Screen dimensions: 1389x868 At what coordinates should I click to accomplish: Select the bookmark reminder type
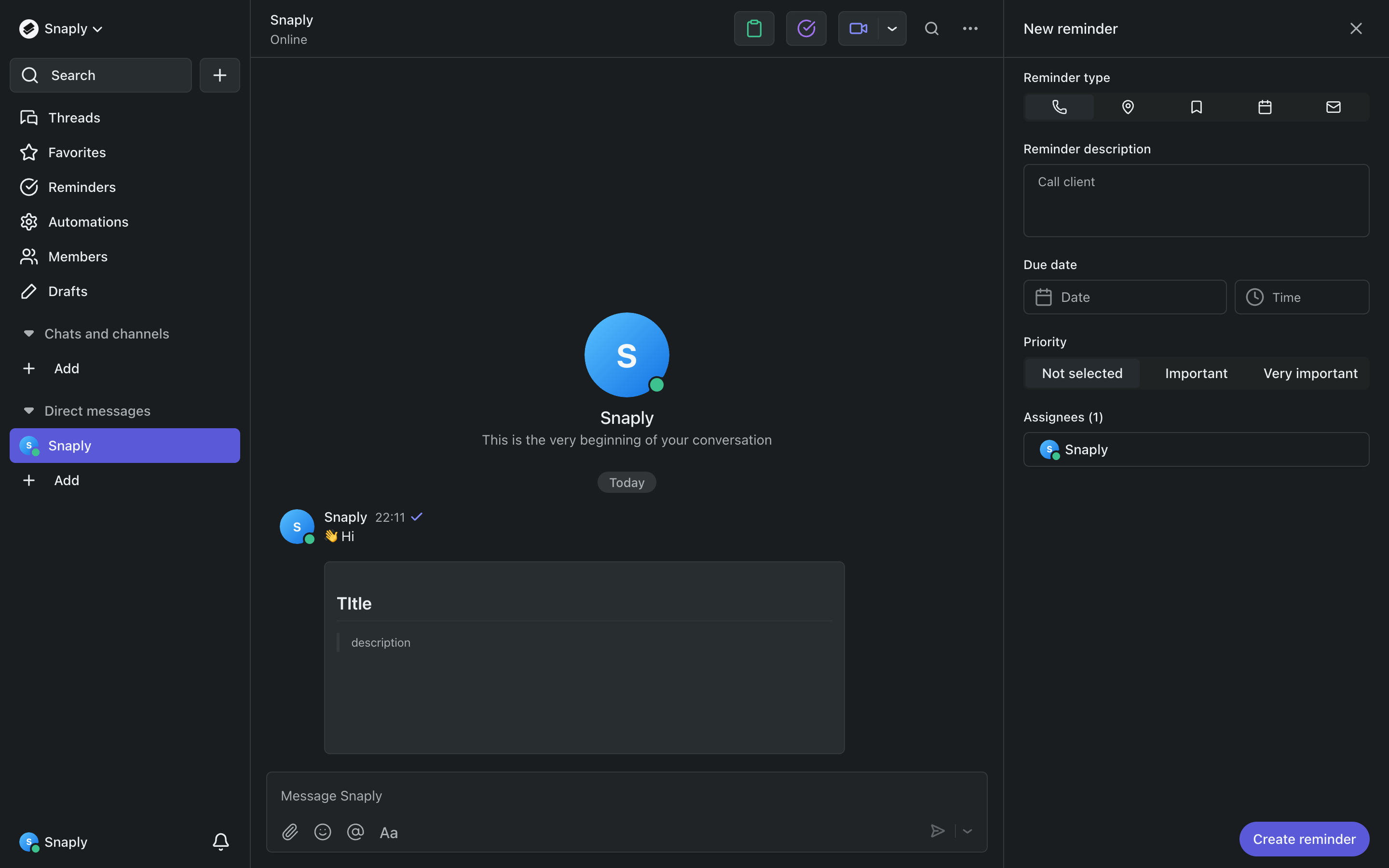pyautogui.click(x=1196, y=107)
